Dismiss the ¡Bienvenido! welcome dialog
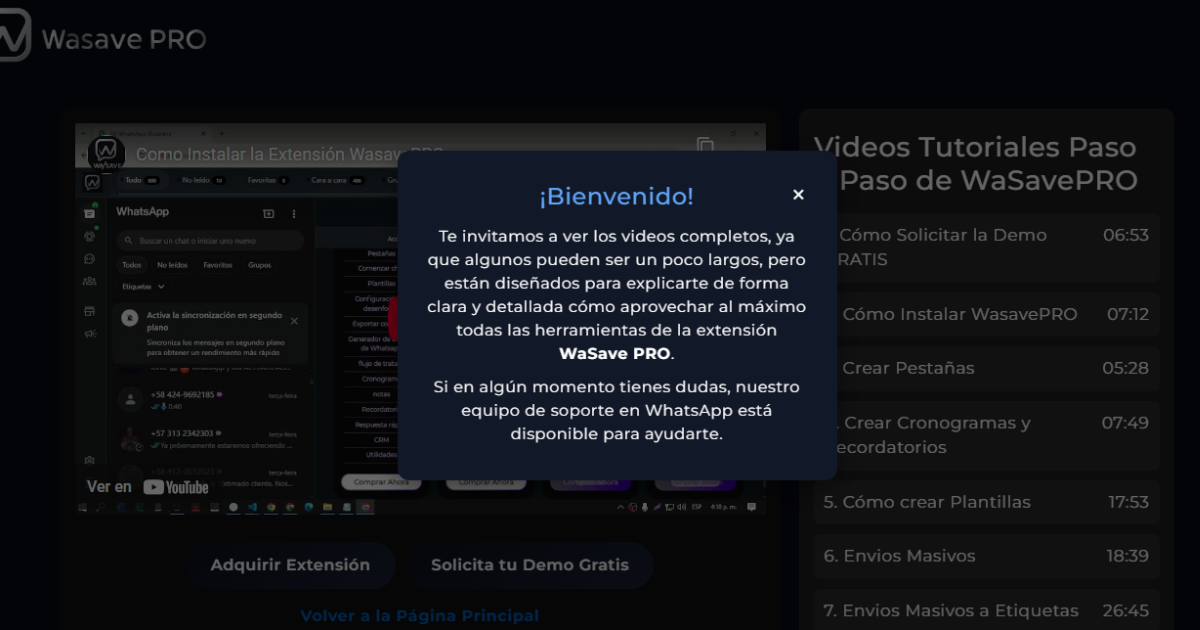This screenshot has width=1200, height=630. point(798,194)
